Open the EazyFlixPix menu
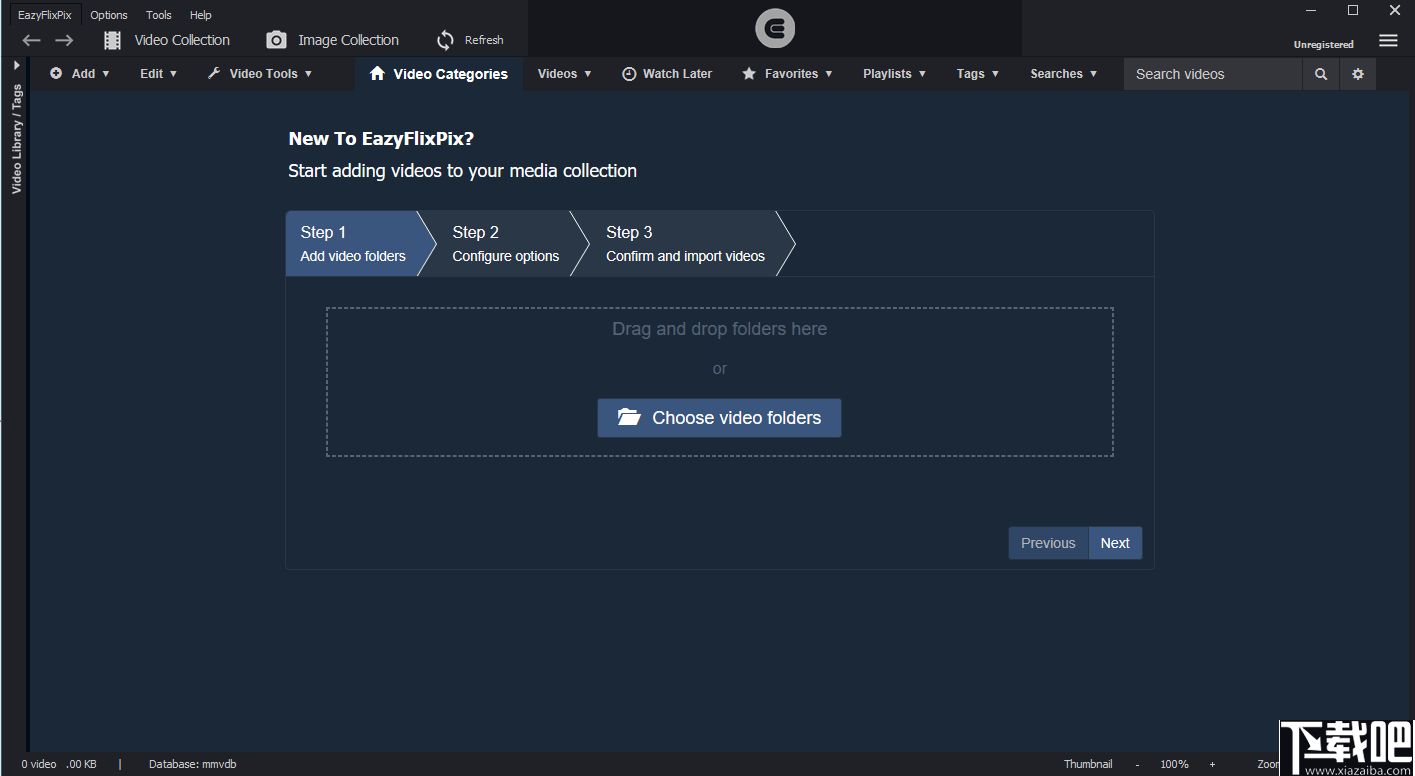The height and width of the screenshot is (776, 1415). pos(45,15)
